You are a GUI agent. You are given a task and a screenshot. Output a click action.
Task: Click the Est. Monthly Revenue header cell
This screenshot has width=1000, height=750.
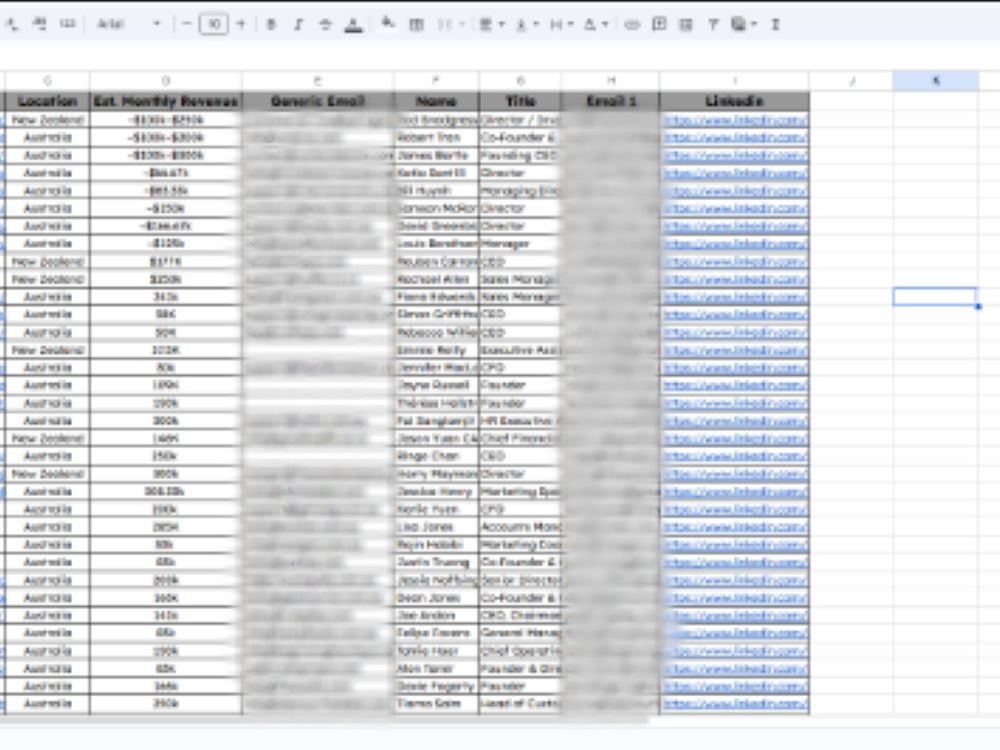(x=166, y=101)
